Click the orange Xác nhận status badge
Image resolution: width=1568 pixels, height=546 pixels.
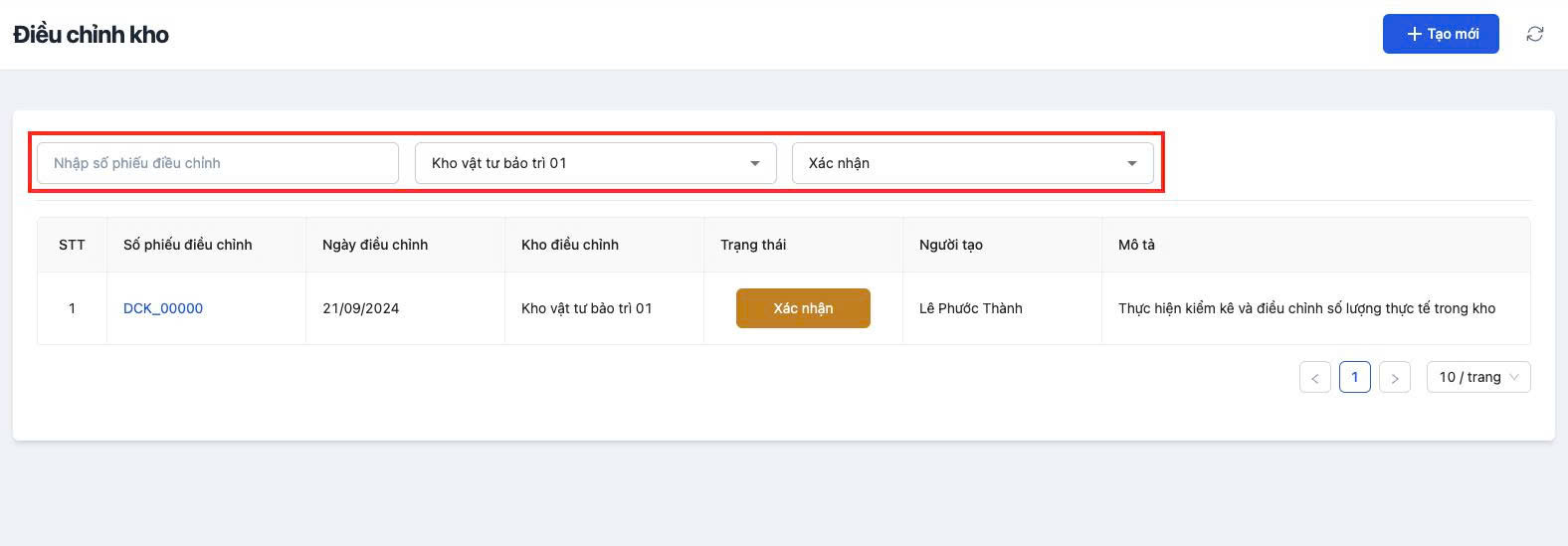[x=803, y=308]
